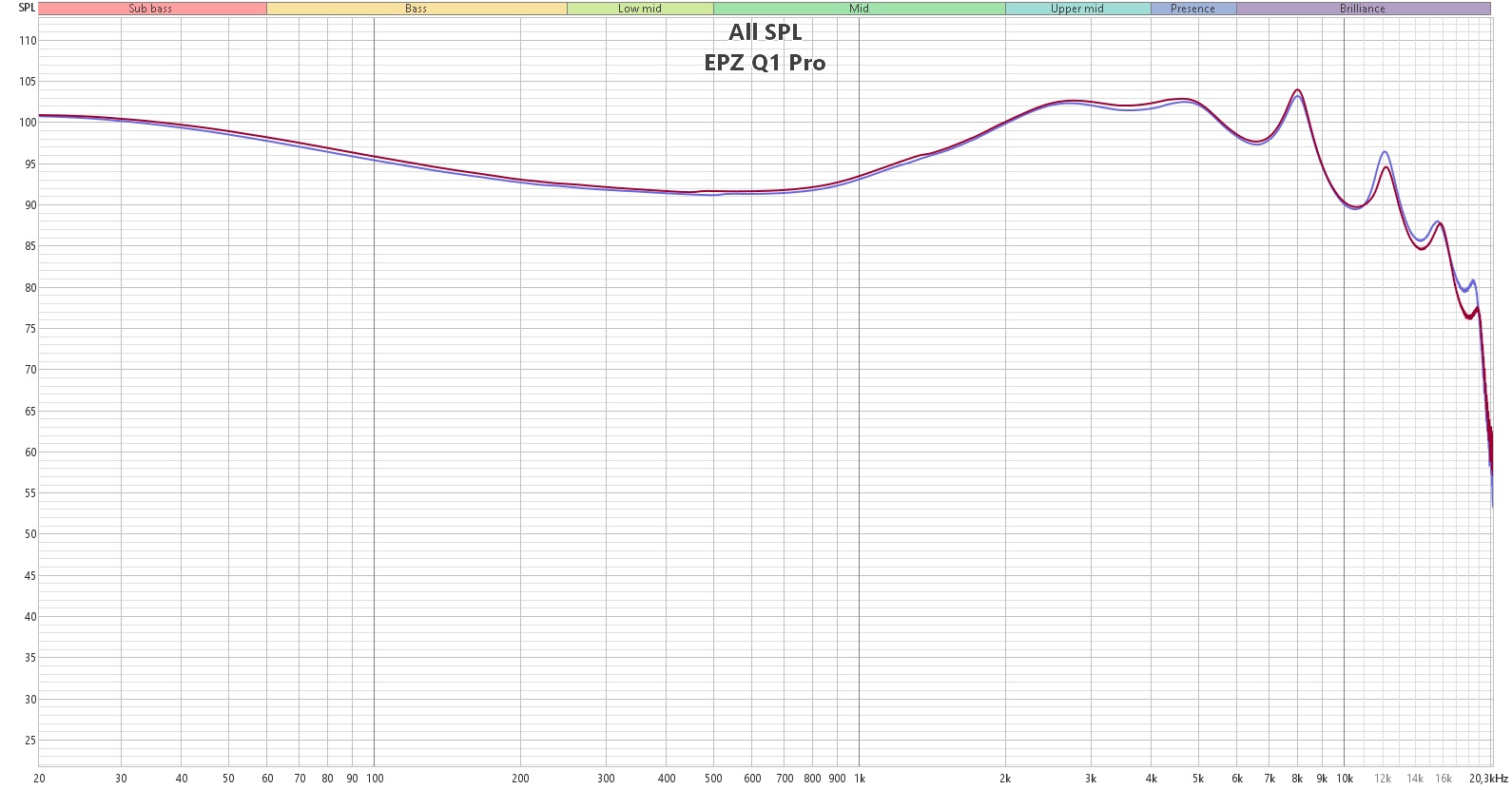Select the 900 Hz frequency axis label
1512x790 pixels.
837,779
